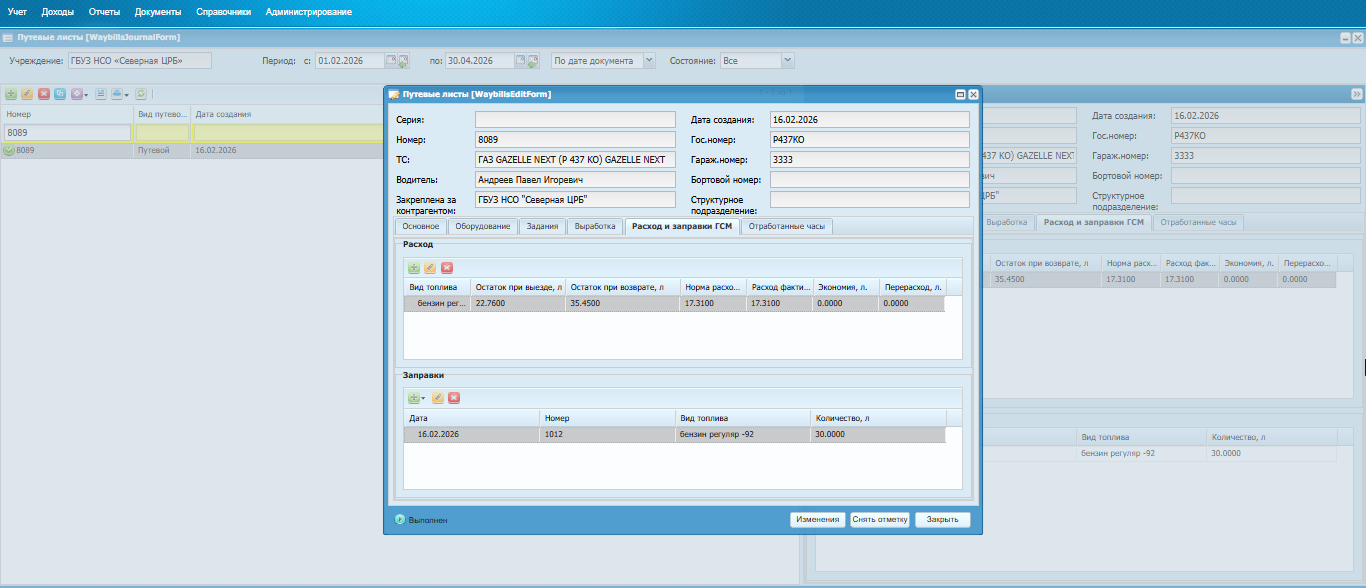1366x588 pixels.
Task: Click the edit pencil icon in Расход section
Action: [x=430, y=268]
